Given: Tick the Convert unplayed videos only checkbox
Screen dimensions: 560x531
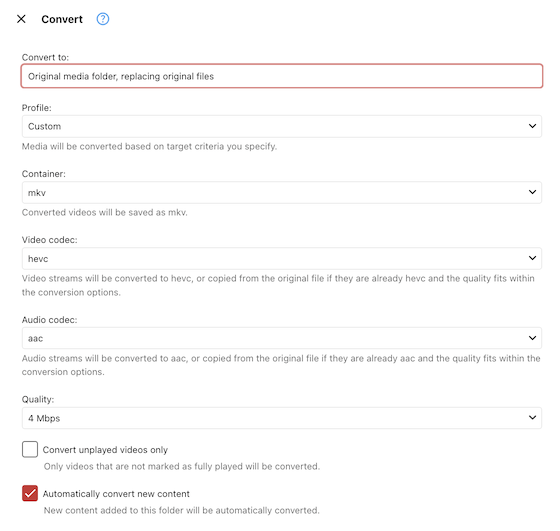Looking at the screenshot, I should pos(30,449).
